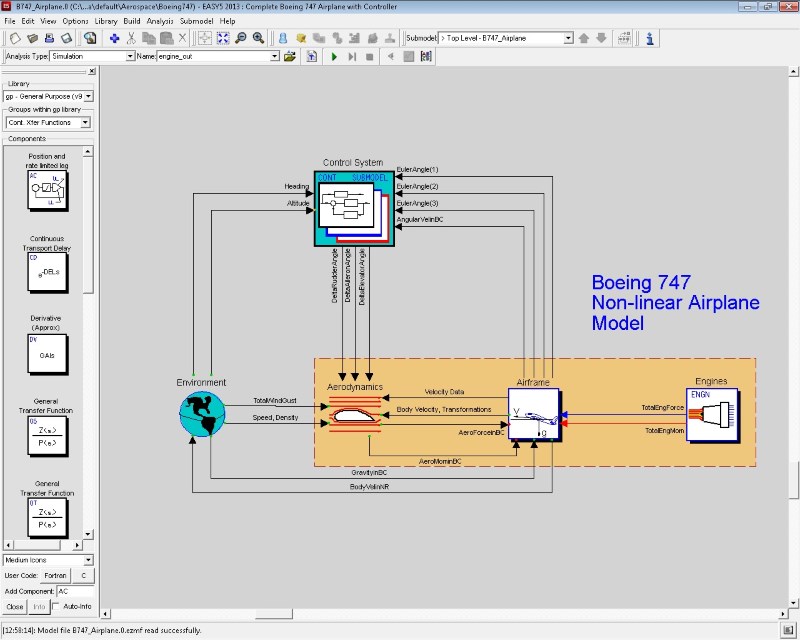Click the status bar model-read message
The height and width of the screenshot is (640, 800).
click(x=102, y=630)
